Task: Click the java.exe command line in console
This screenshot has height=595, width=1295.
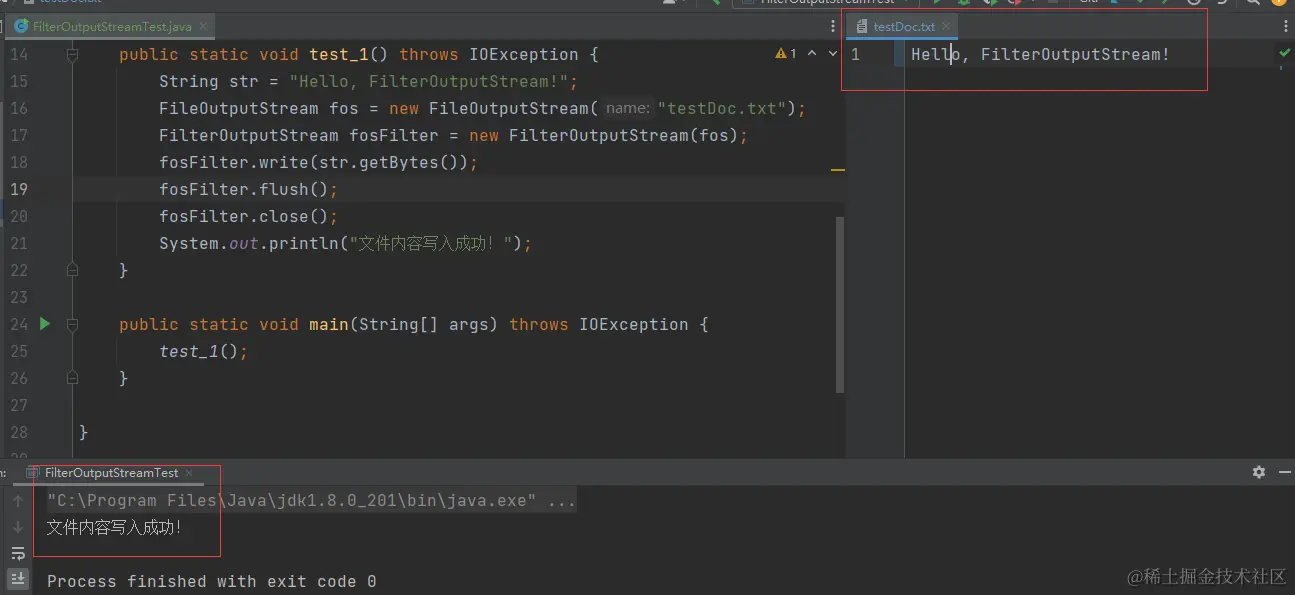Action: click(x=311, y=501)
